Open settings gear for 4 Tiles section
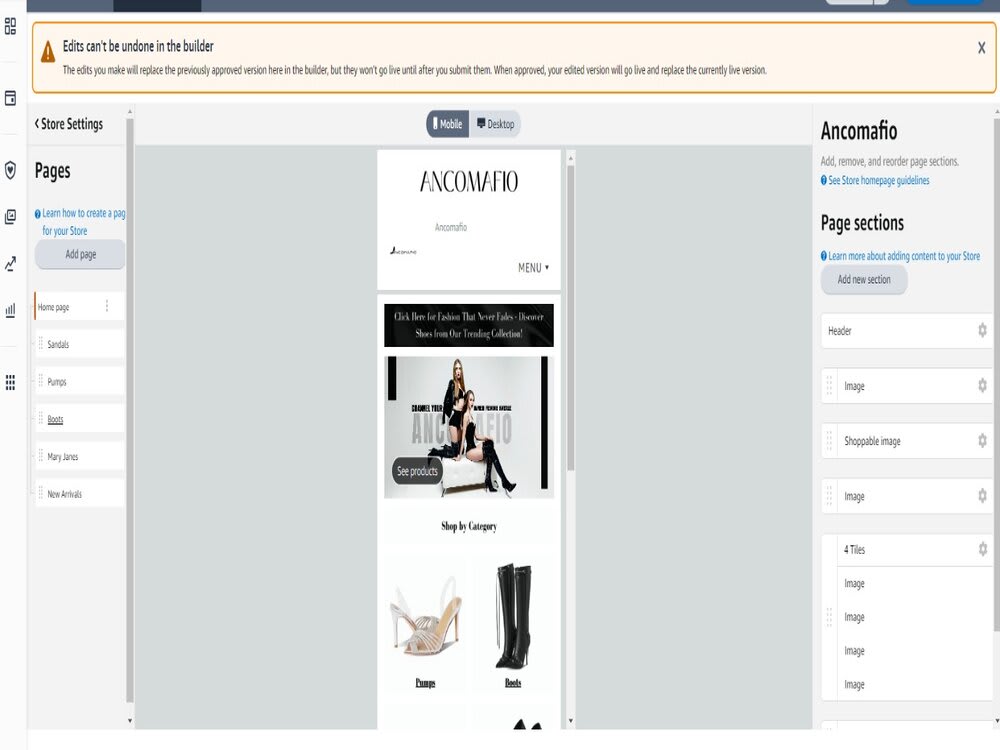Image resolution: width=1000 pixels, height=750 pixels. pyautogui.click(x=982, y=549)
